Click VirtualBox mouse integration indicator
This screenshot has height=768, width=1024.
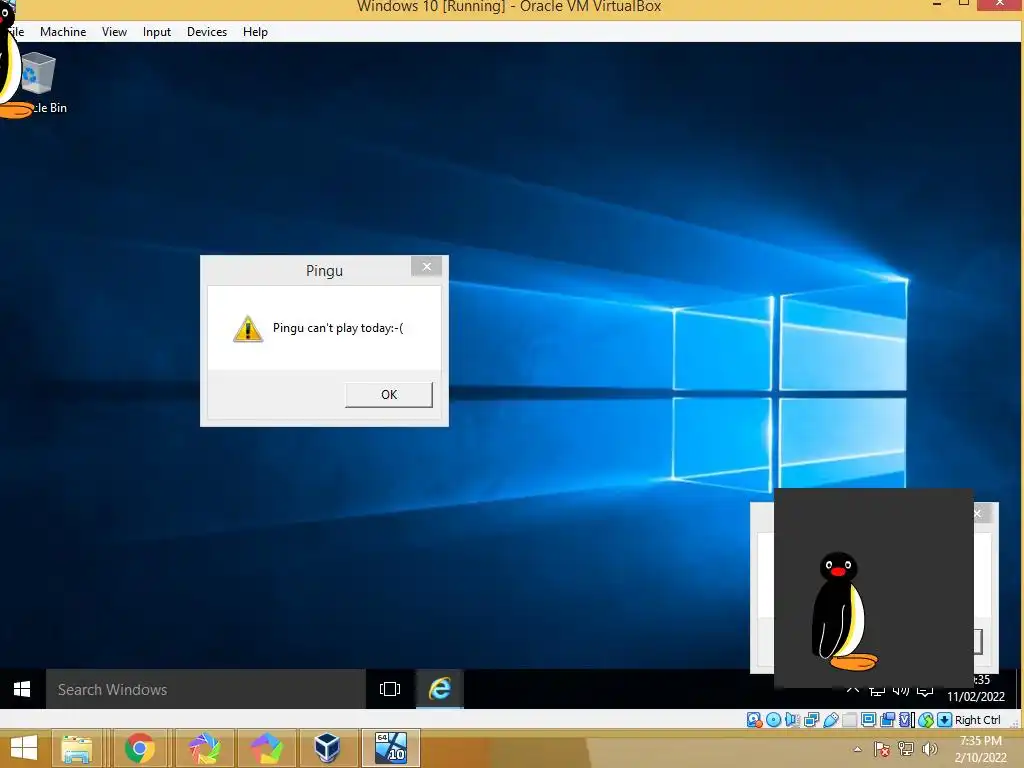[925, 720]
